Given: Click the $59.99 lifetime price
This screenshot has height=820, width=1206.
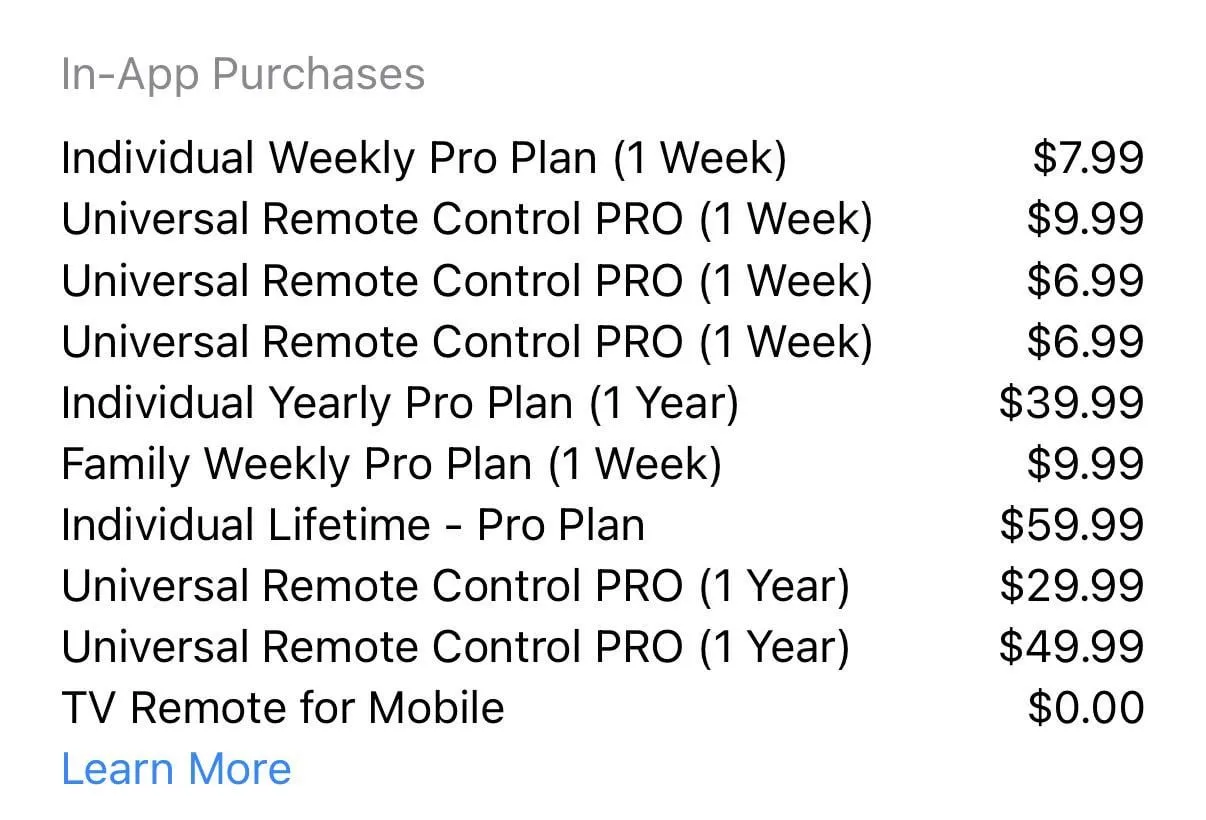Looking at the screenshot, I should [1071, 525].
